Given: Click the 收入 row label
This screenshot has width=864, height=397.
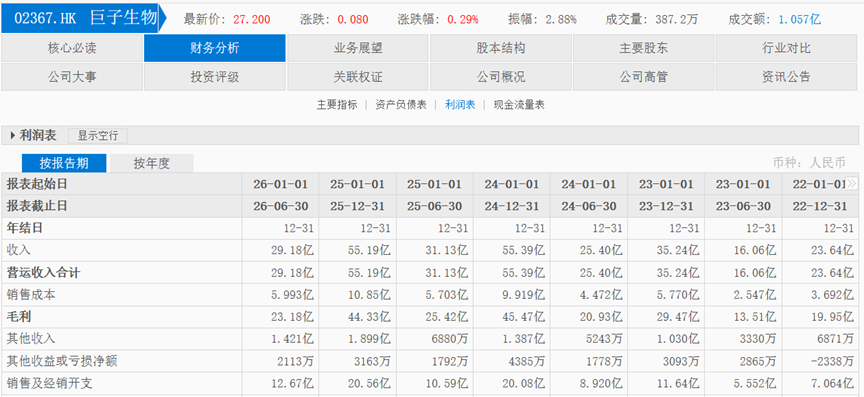Looking at the screenshot, I should [x=19, y=250].
